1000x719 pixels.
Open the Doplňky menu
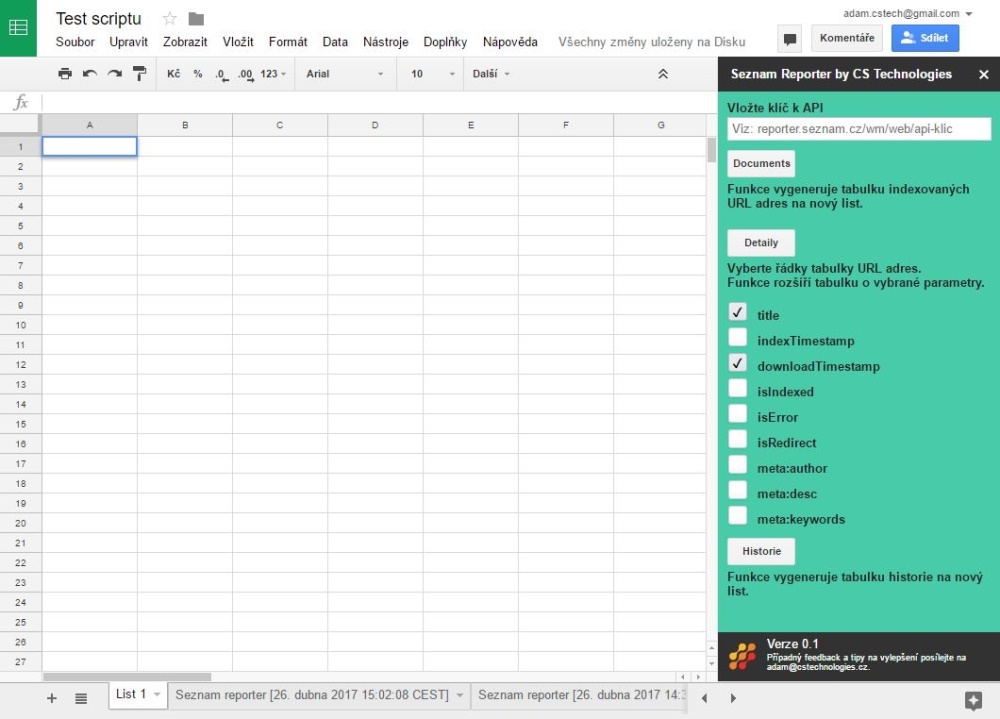point(445,42)
